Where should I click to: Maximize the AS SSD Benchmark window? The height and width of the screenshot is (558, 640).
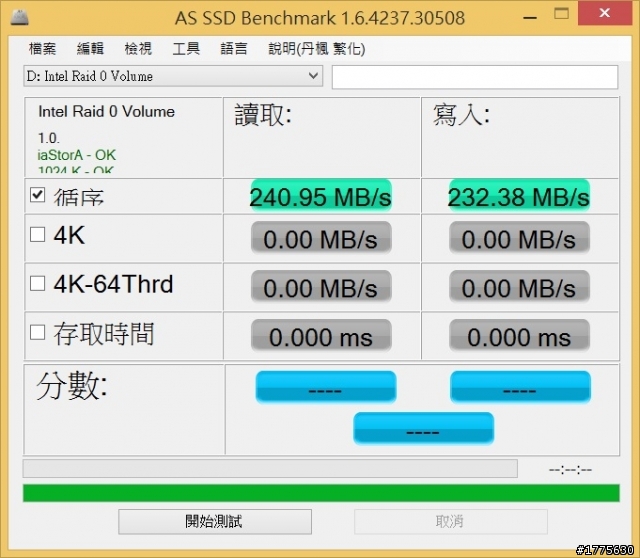(x=561, y=14)
